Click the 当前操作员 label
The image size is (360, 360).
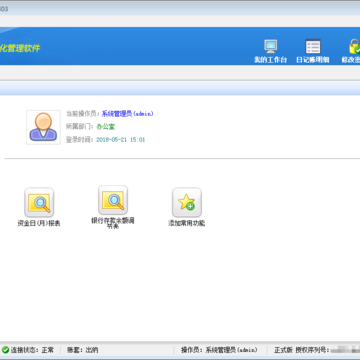coord(82,114)
